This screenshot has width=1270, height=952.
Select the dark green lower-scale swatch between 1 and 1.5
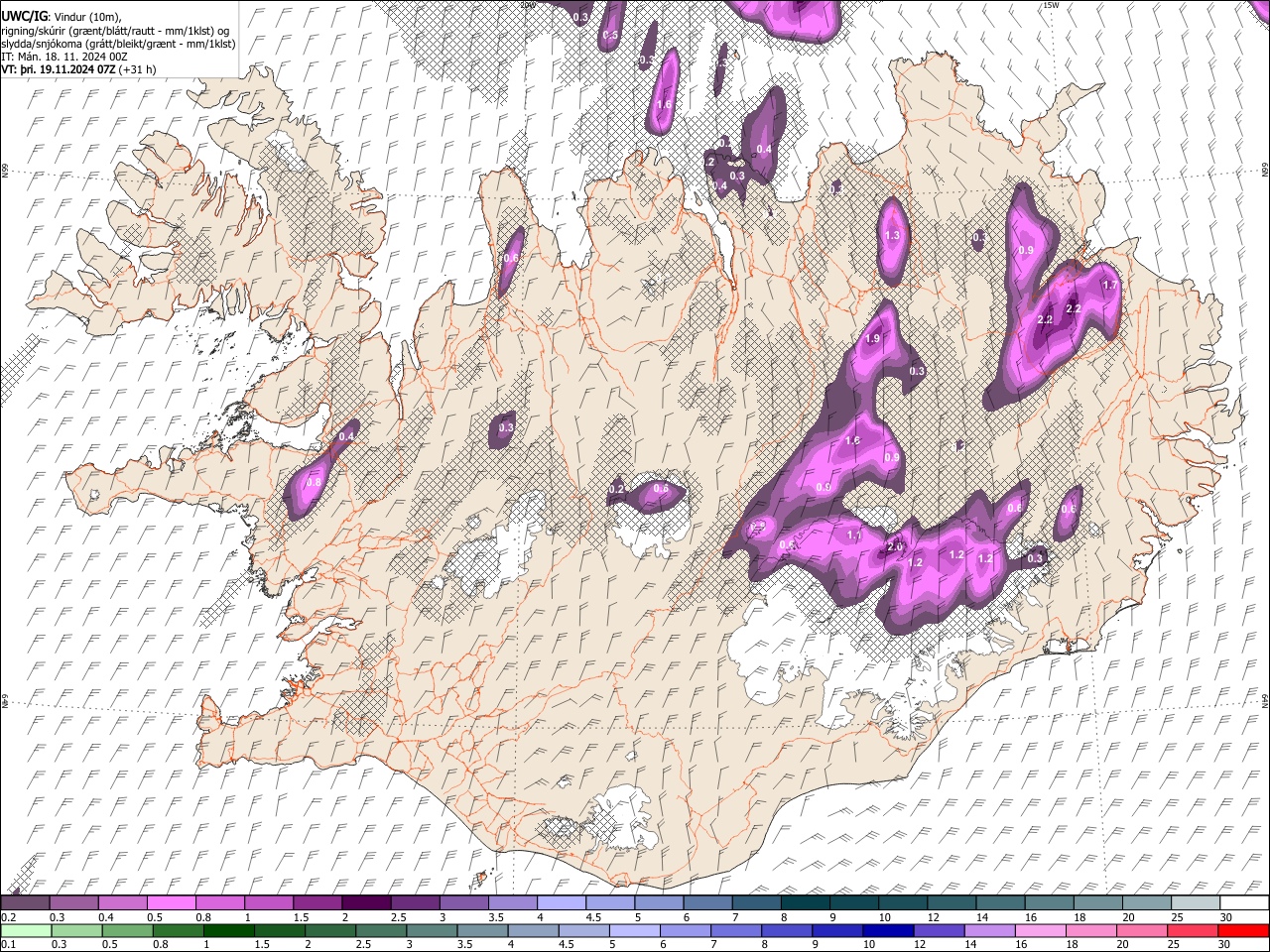229,930
